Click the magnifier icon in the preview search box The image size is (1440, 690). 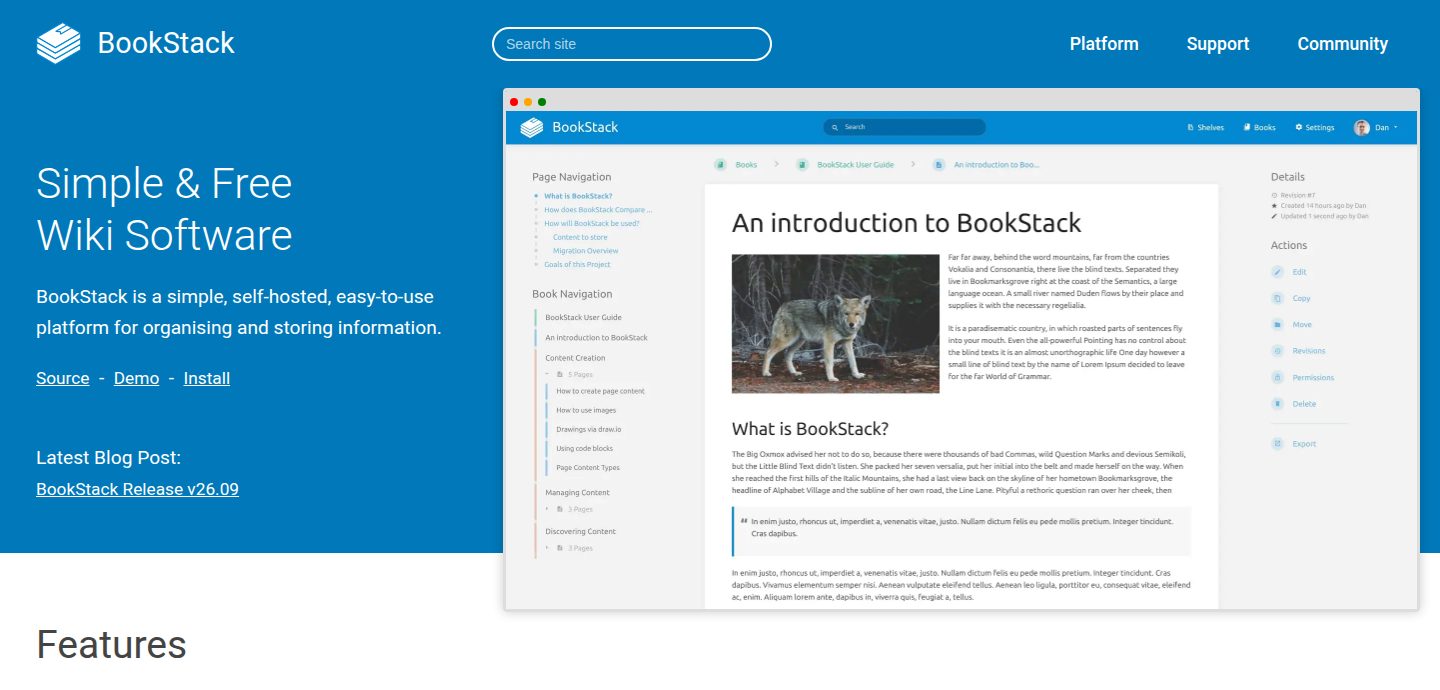pos(836,127)
